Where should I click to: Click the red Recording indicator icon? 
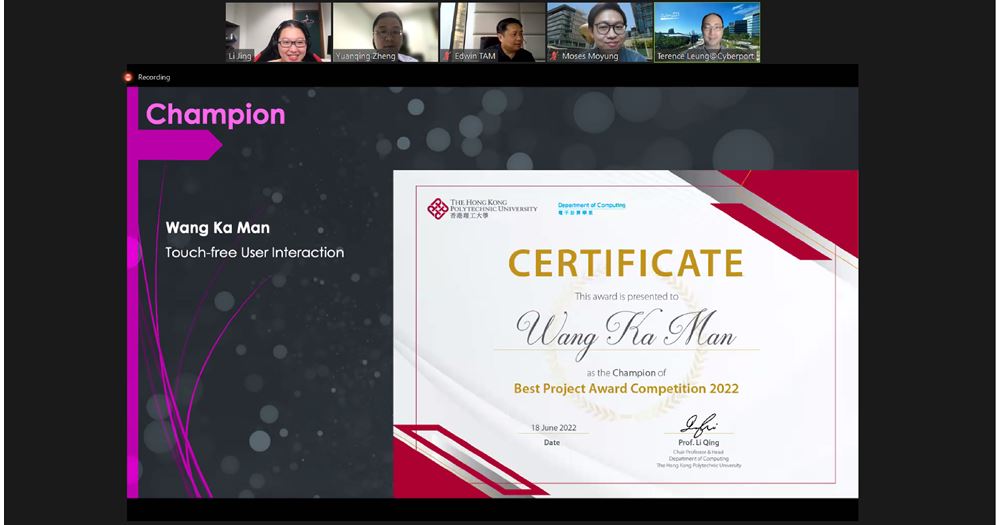128,77
